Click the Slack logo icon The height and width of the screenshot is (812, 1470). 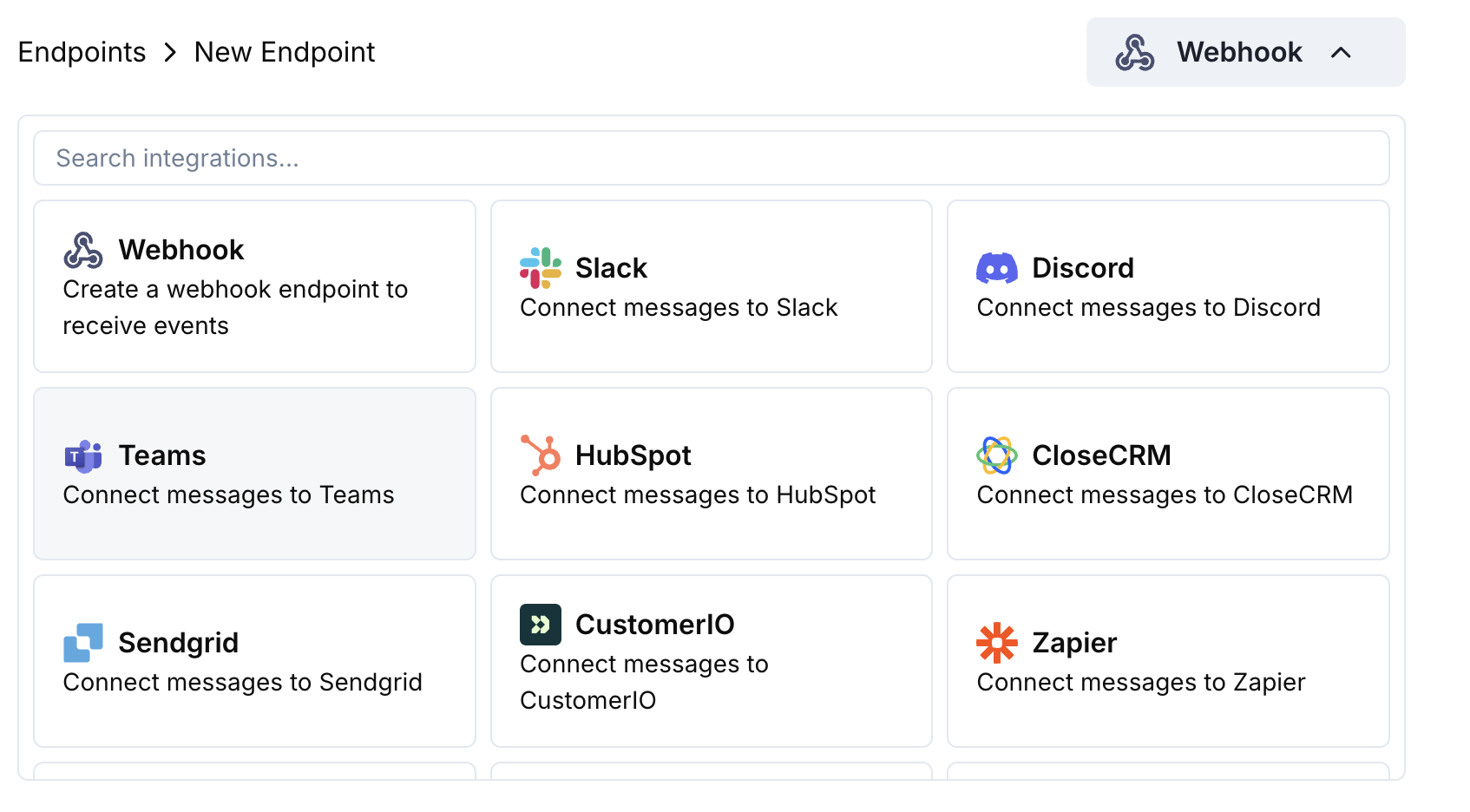pos(540,268)
